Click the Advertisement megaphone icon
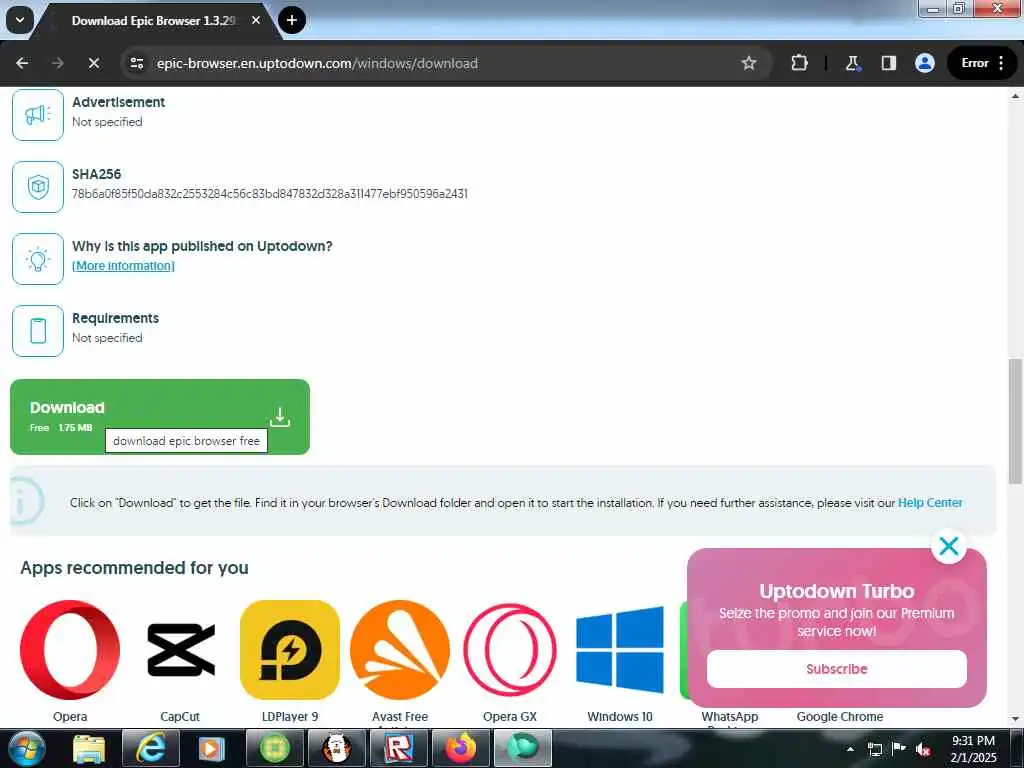This screenshot has width=1024, height=768. click(38, 115)
